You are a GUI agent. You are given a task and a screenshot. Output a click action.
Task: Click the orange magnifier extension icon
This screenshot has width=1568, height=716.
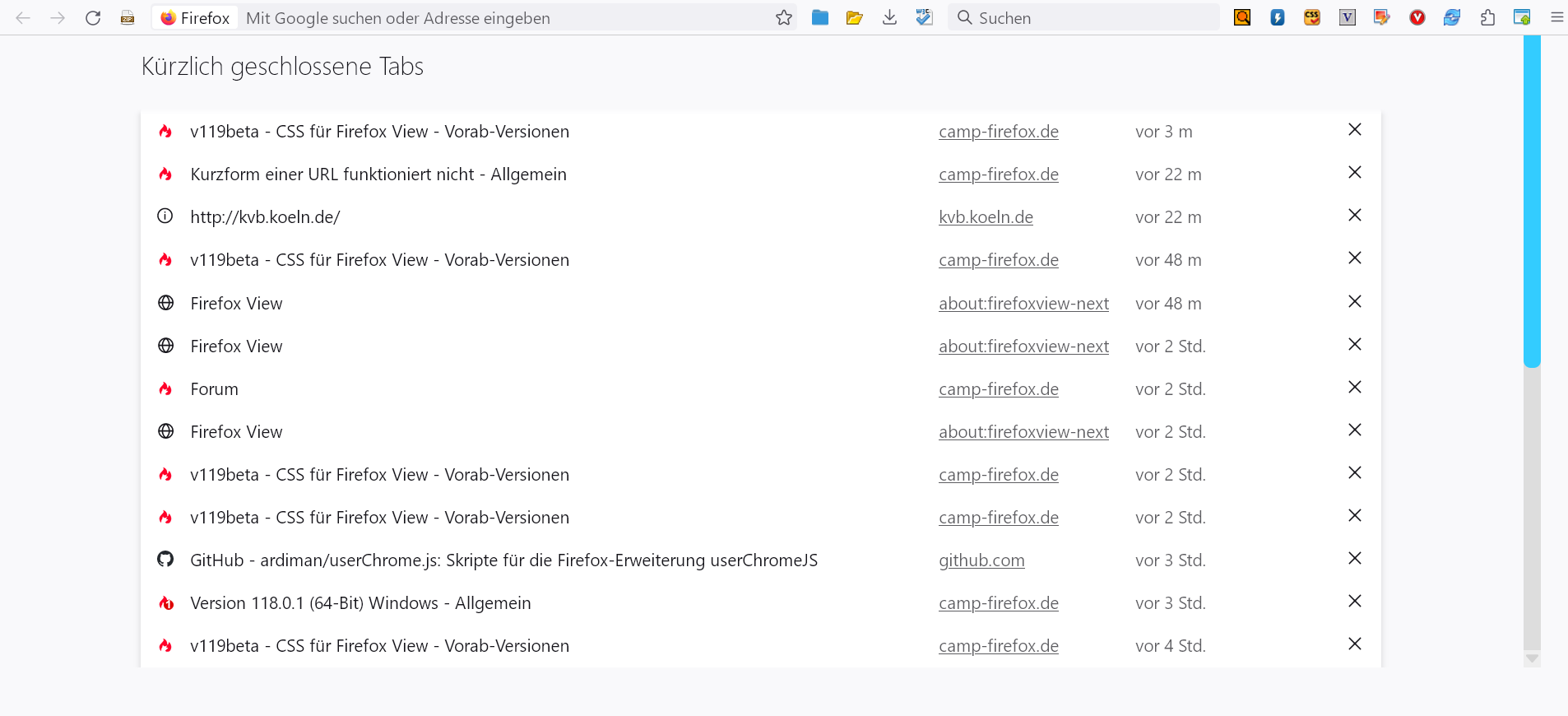1242,18
